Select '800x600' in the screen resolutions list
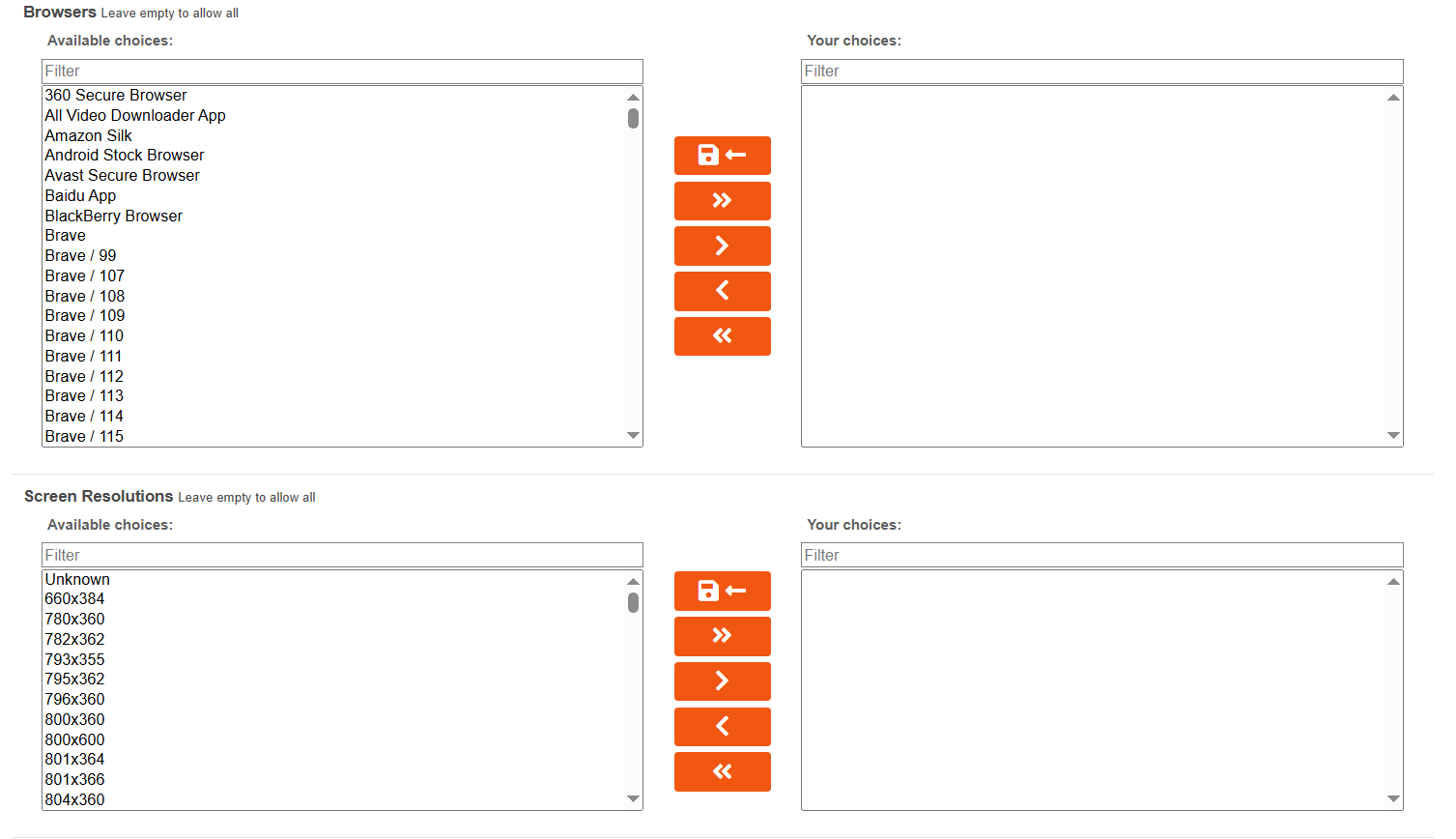Viewport: 1456px width, 839px height. (x=334, y=740)
